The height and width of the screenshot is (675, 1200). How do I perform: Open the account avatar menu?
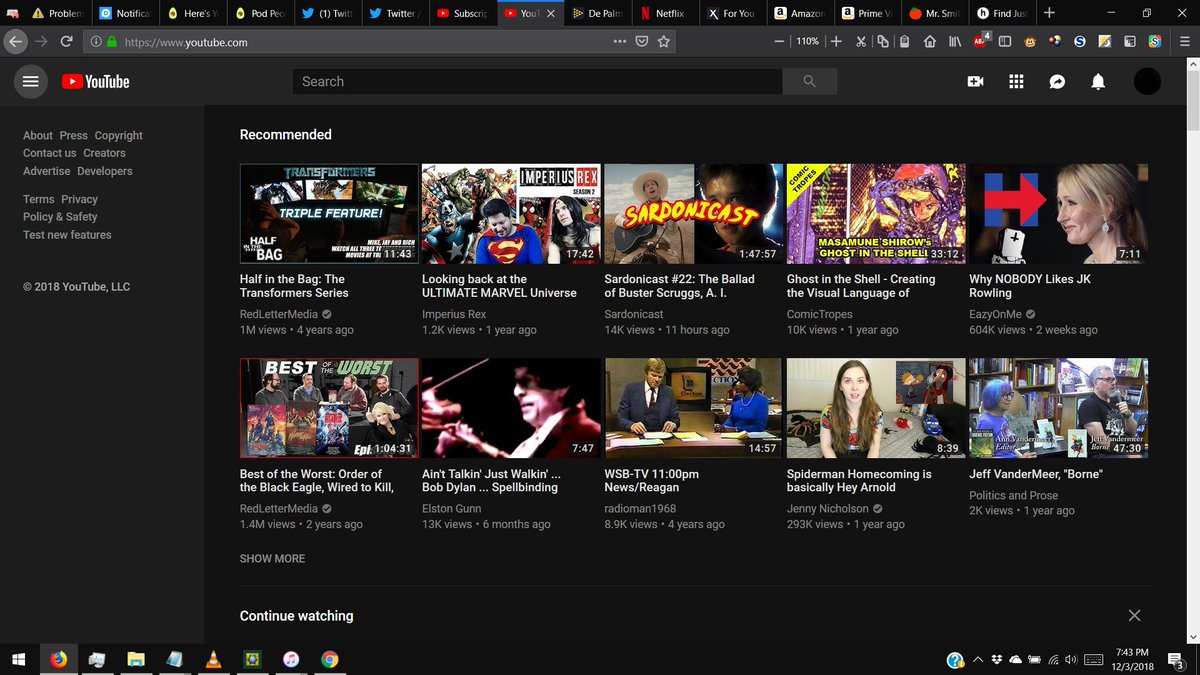click(x=1147, y=82)
